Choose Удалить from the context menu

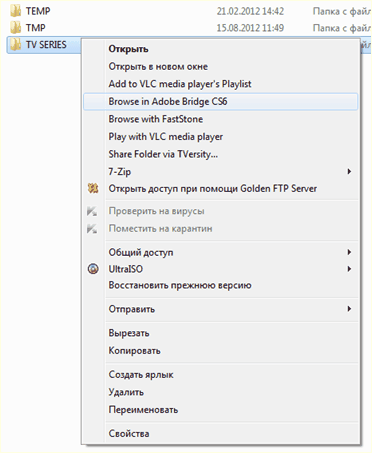click(x=220, y=392)
